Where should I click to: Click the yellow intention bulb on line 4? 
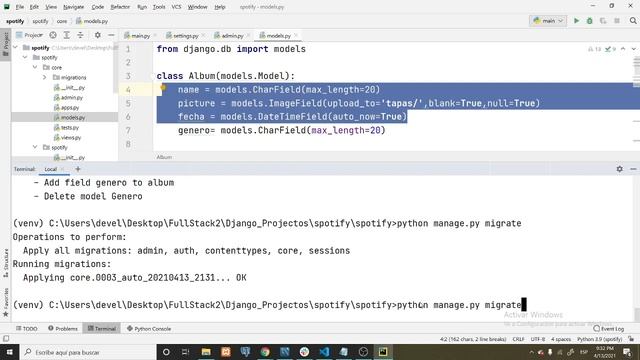[163, 87]
